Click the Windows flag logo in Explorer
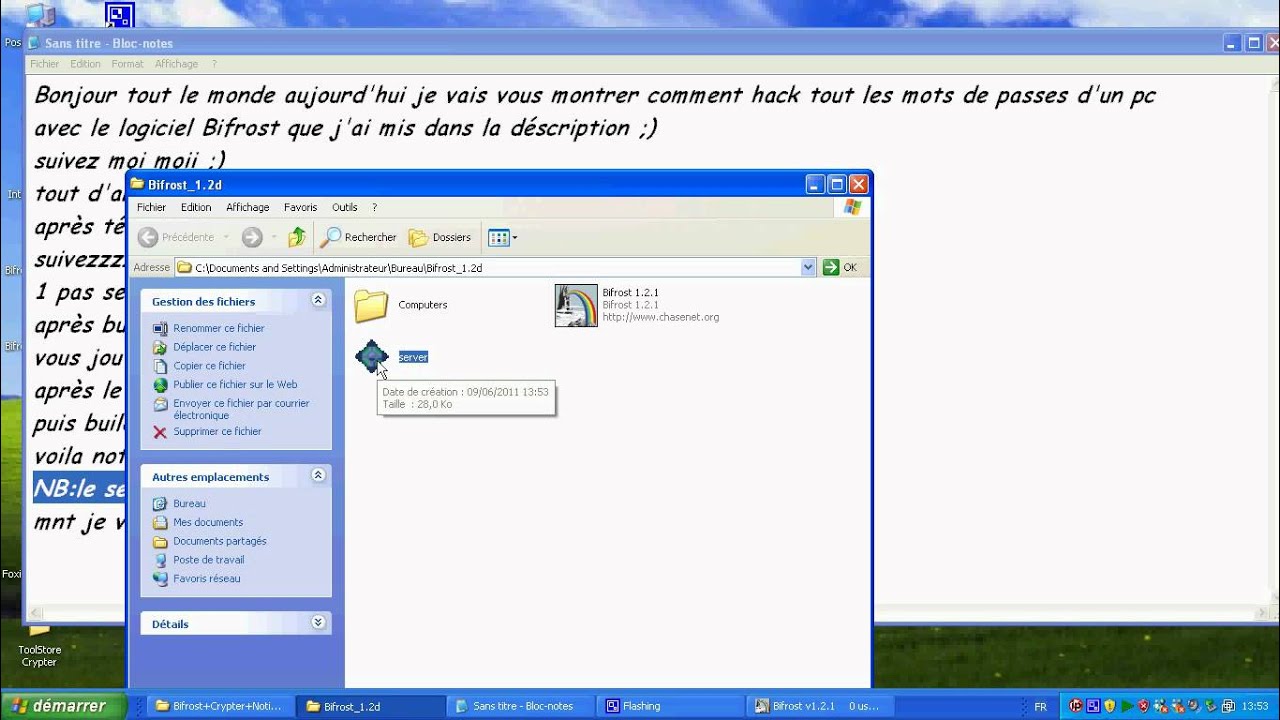Screen dimensions: 1280x720 coord(852,207)
